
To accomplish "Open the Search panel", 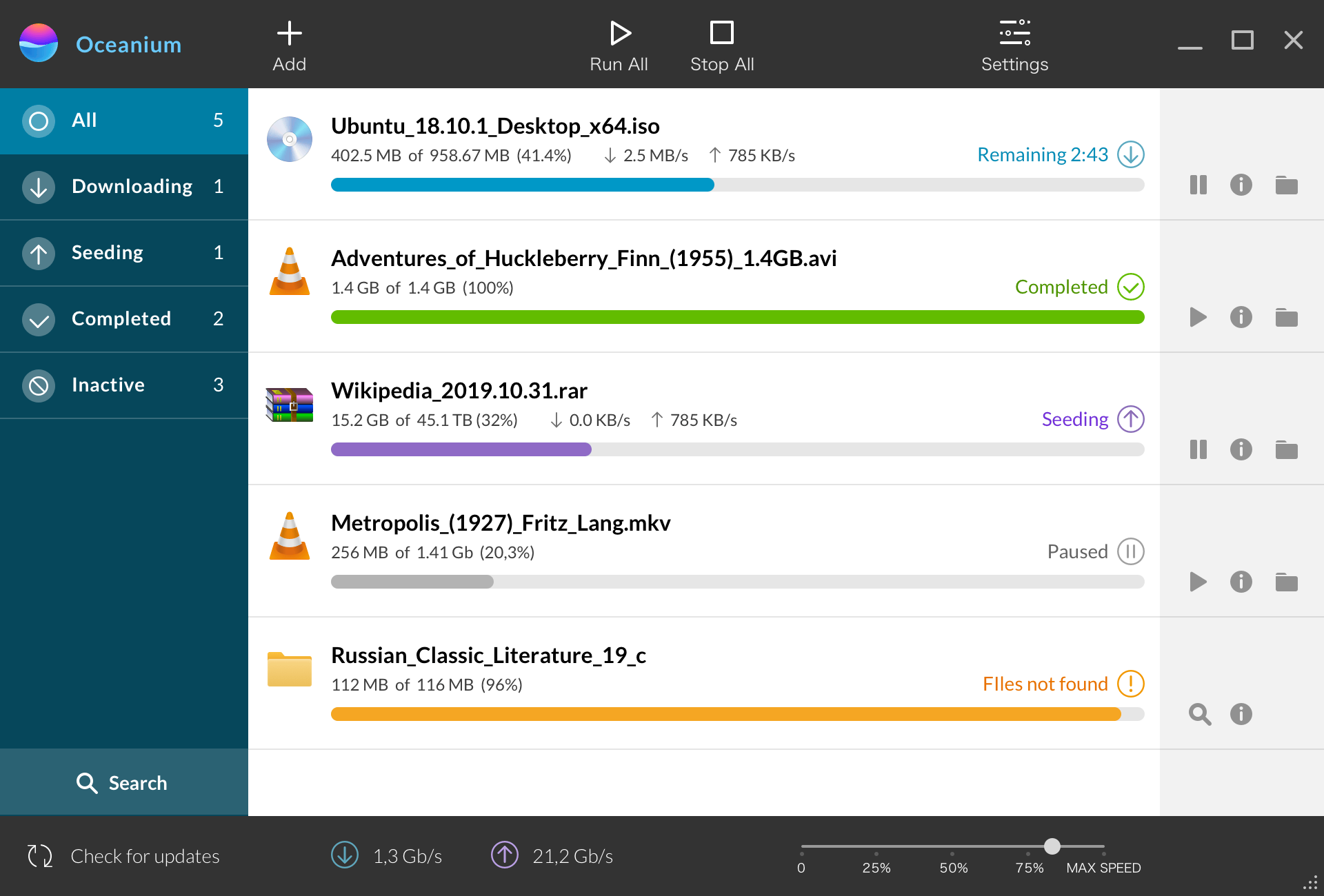I will point(123,783).
